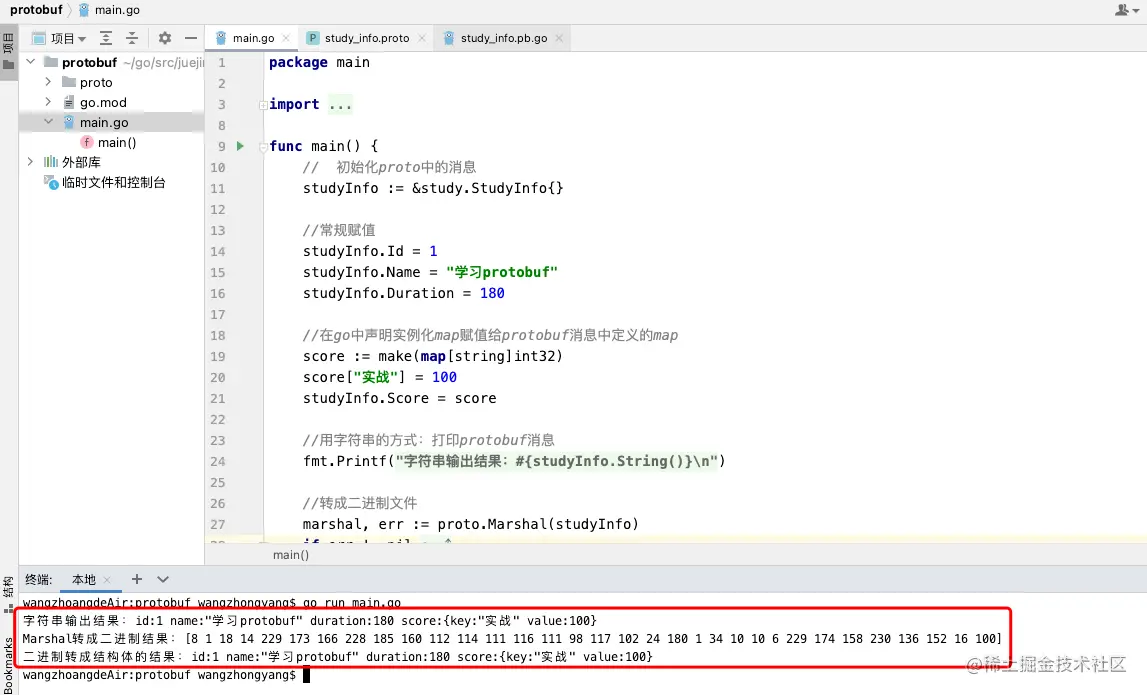
Task: Click the proto.Marshal(studyInfo) code line
Action: [471, 524]
